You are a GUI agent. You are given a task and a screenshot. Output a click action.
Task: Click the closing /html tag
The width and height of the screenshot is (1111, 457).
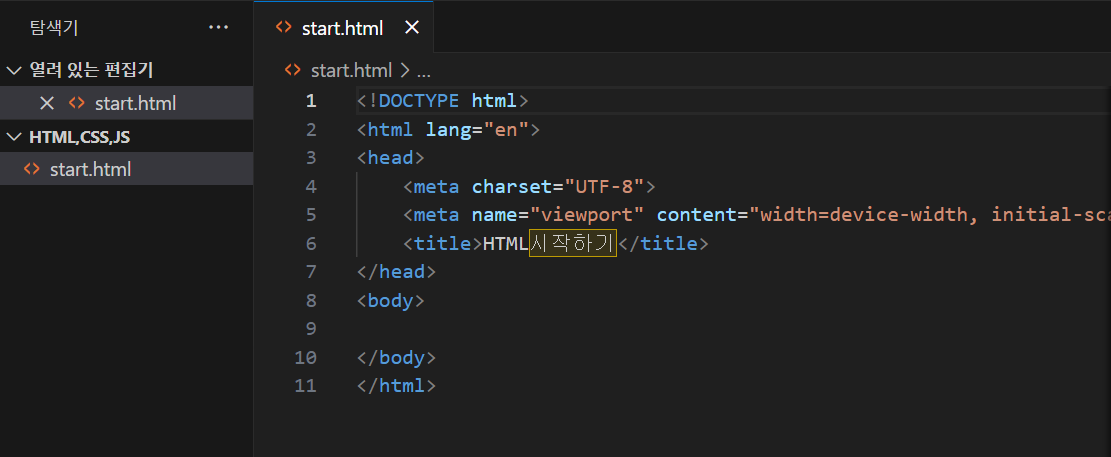(x=396, y=386)
